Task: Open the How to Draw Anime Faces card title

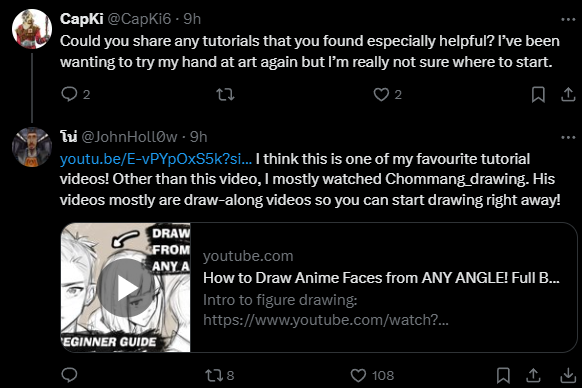Action: click(381, 278)
